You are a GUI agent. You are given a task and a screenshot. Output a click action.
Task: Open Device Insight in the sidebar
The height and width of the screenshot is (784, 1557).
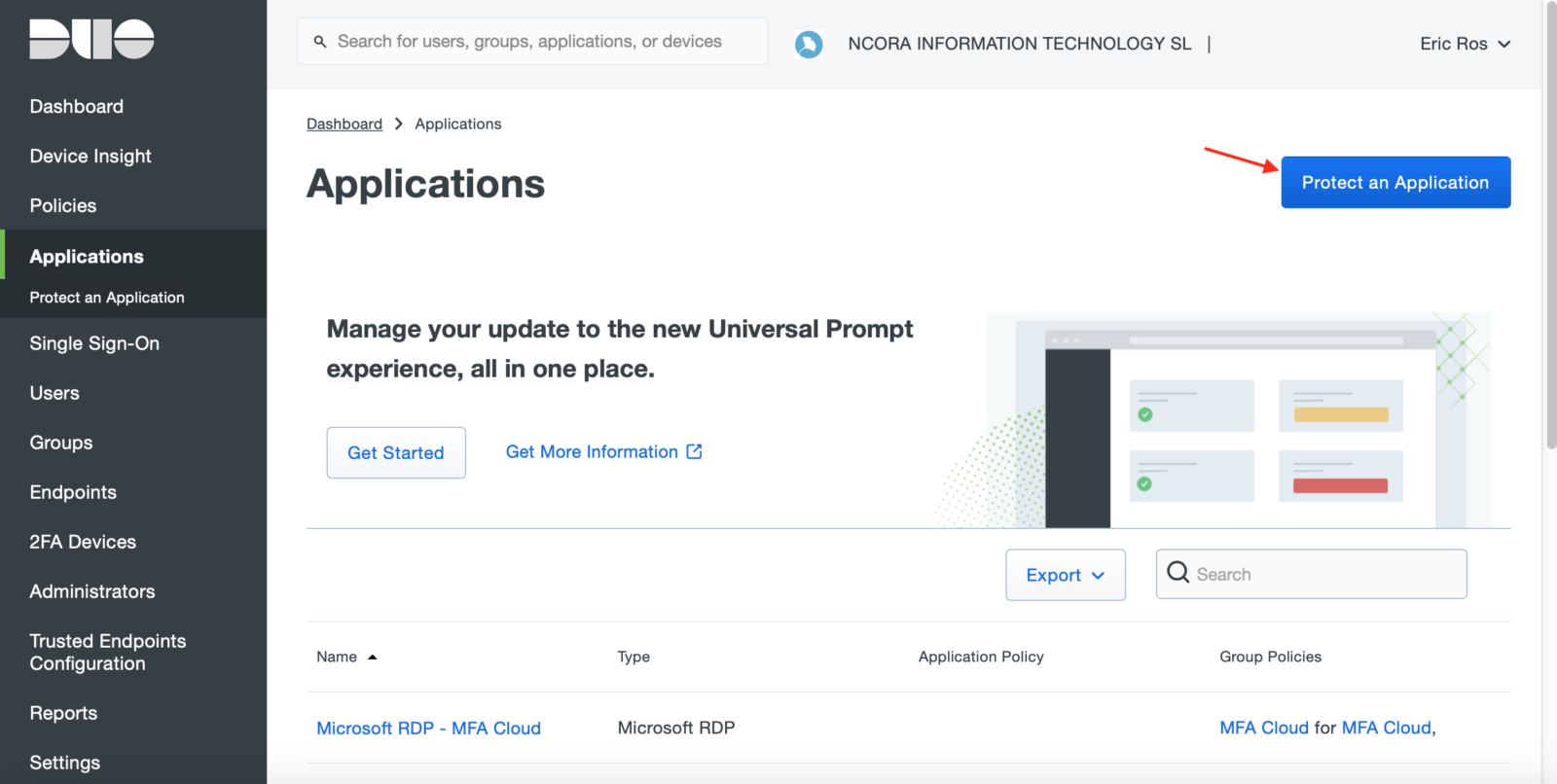pos(91,157)
